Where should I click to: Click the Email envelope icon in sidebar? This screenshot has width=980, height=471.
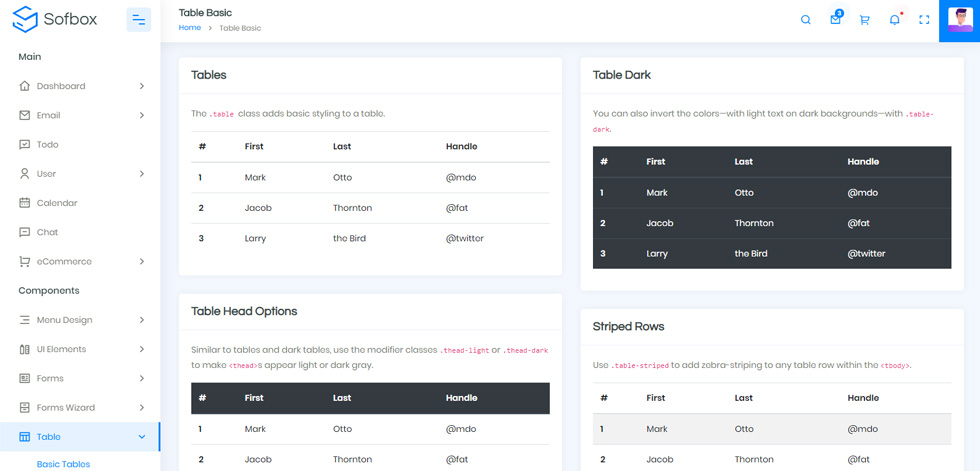click(24, 115)
